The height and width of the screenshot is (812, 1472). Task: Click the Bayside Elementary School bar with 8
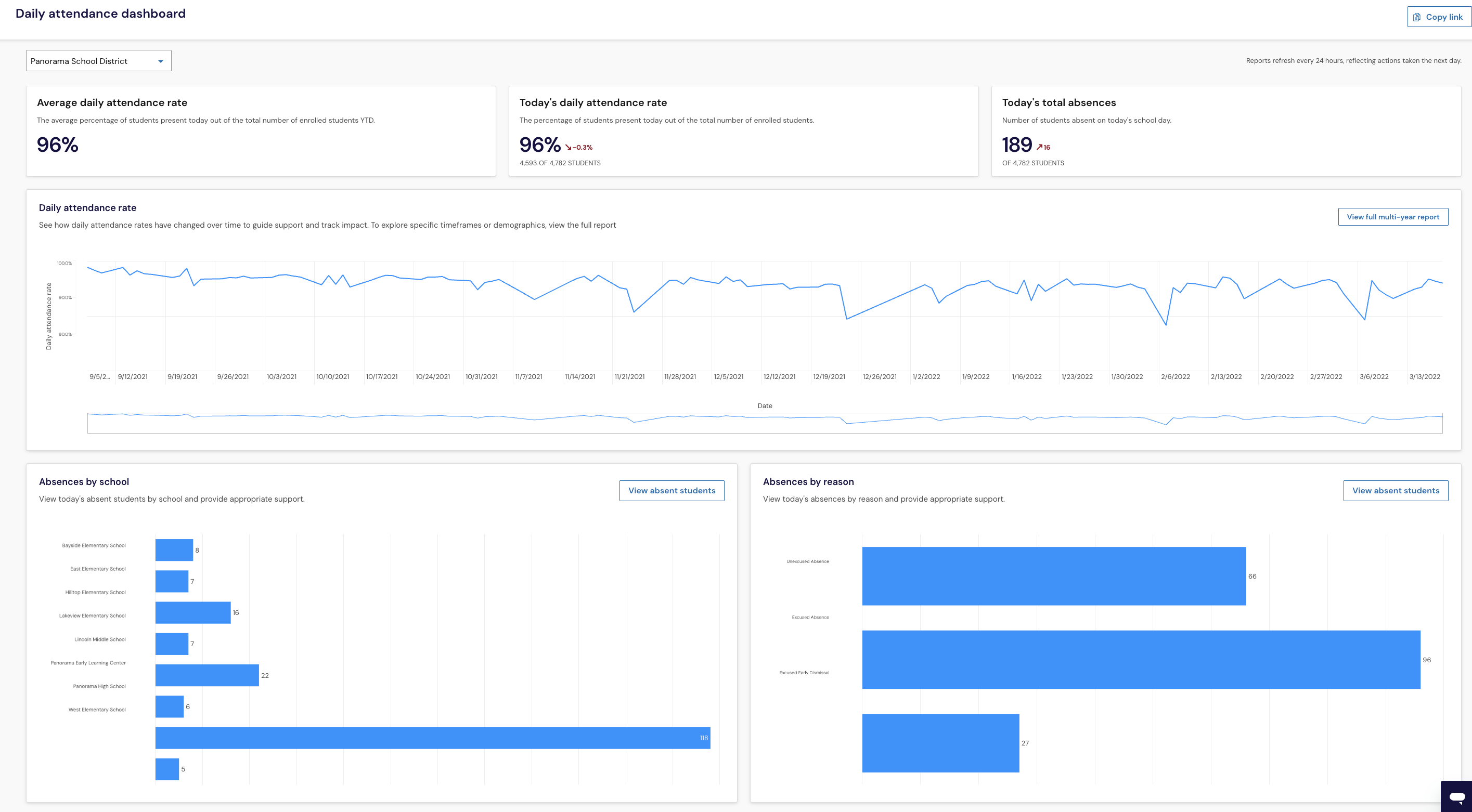174,550
